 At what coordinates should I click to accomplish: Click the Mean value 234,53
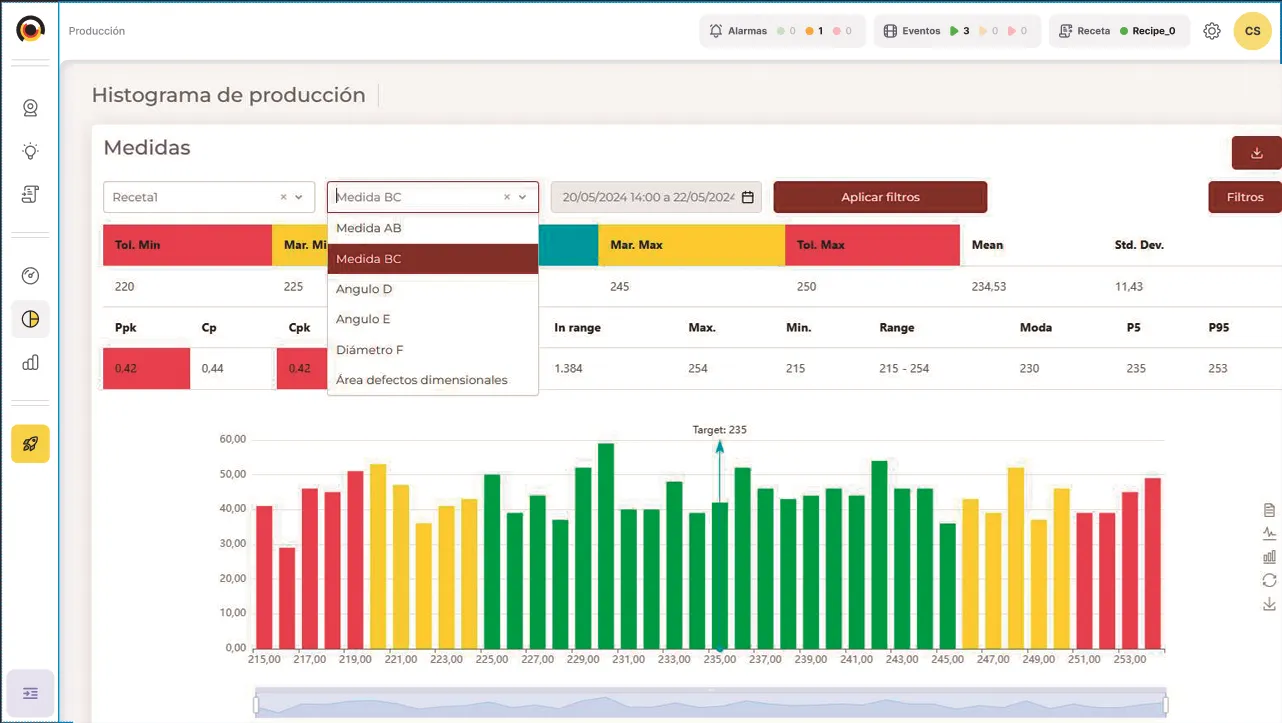click(x=989, y=287)
